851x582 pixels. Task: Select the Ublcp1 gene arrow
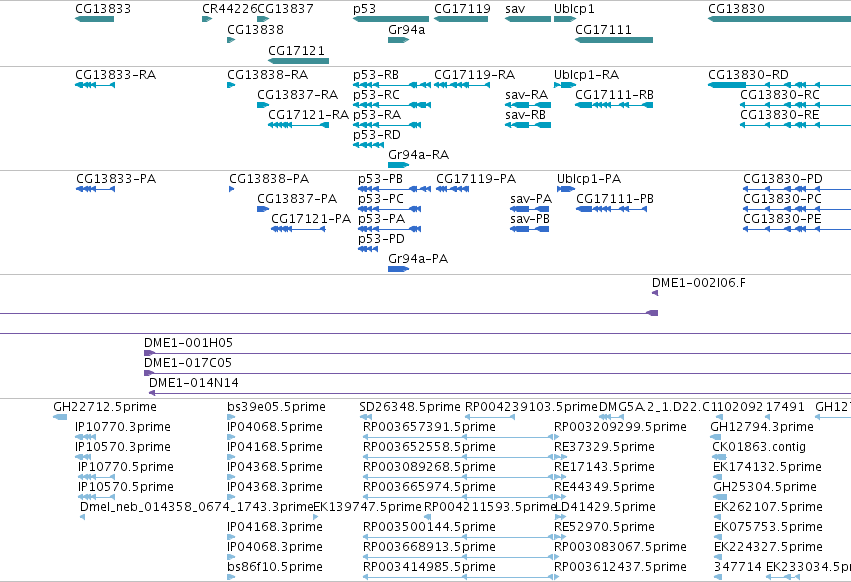(565, 19)
